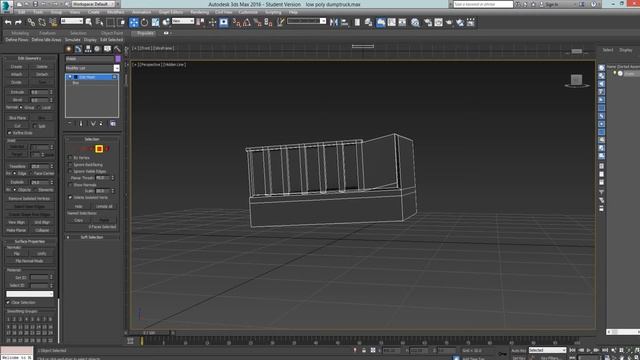Toggle Delete Isolated Verts checkbox
This screenshot has width=640, height=360.
click(70, 198)
